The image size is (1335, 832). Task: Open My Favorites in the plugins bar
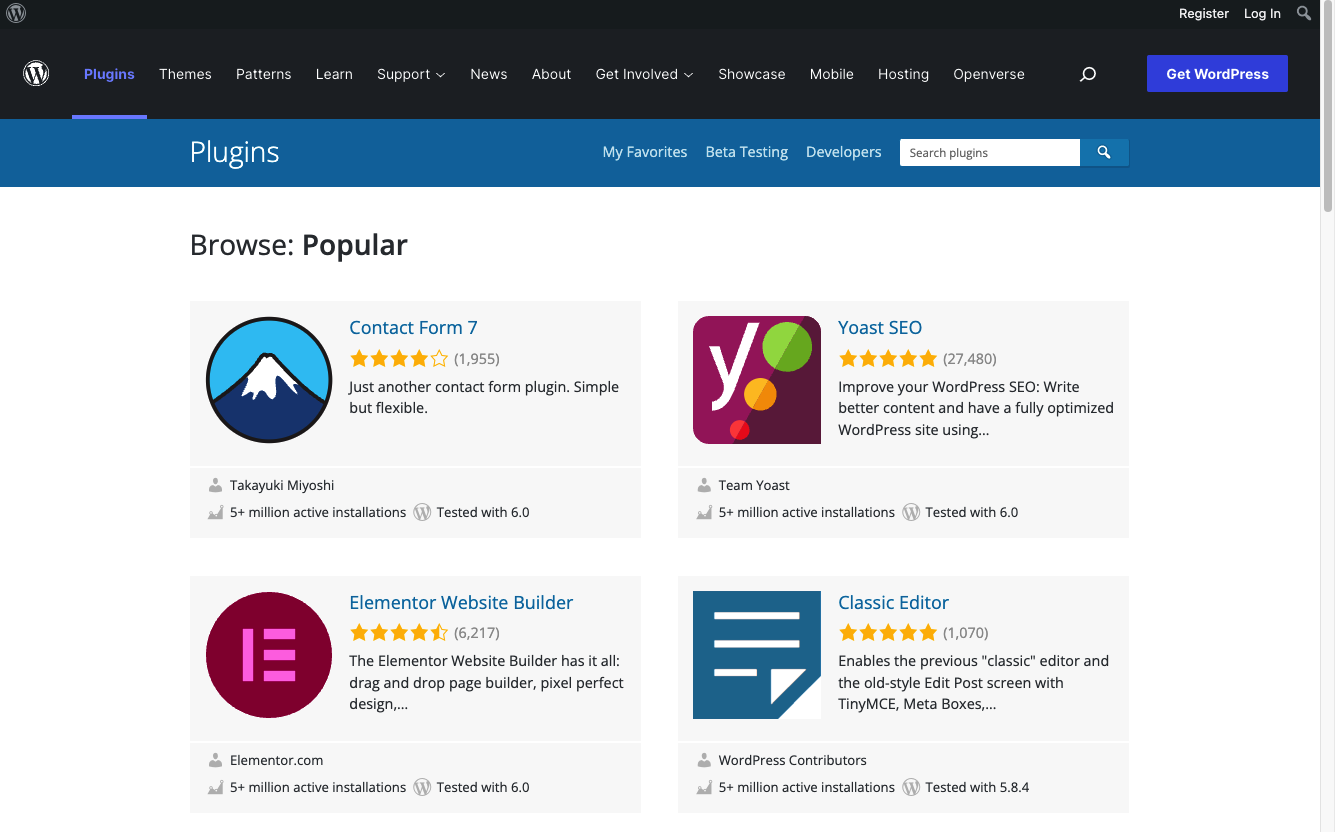[645, 152]
